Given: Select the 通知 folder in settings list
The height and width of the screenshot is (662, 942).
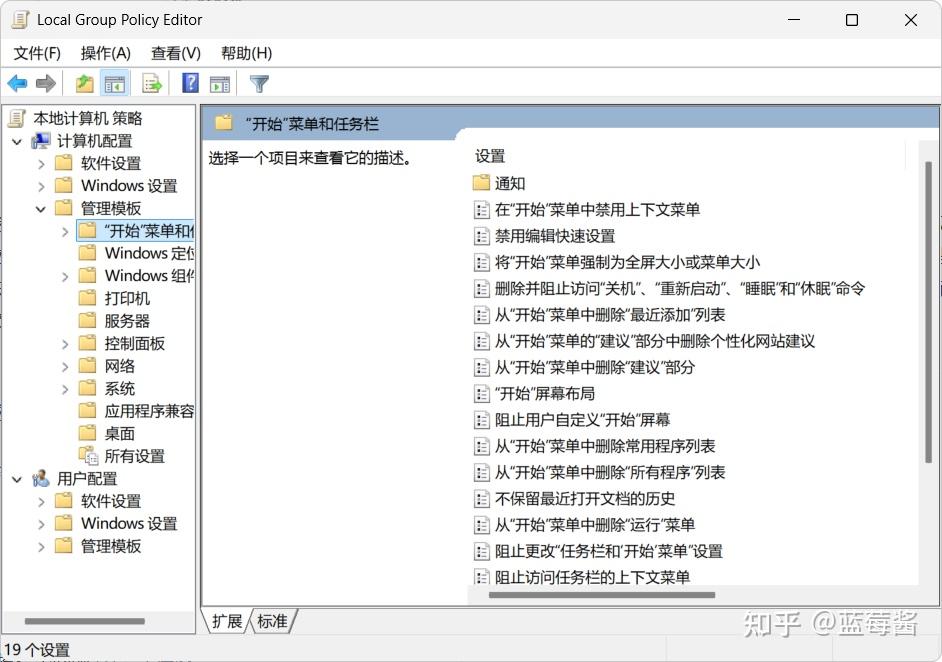Looking at the screenshot, I should tap(509, 183).
